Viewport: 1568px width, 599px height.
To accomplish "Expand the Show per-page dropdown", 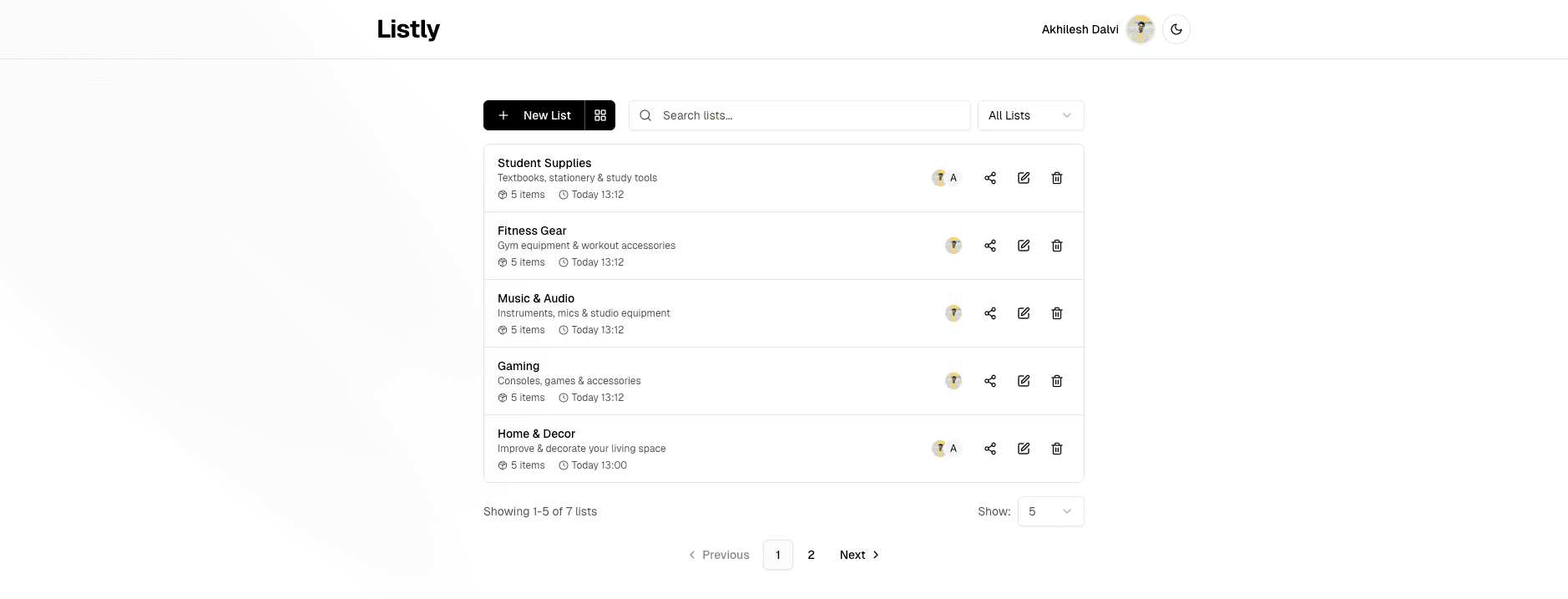I will (1050, 511).
